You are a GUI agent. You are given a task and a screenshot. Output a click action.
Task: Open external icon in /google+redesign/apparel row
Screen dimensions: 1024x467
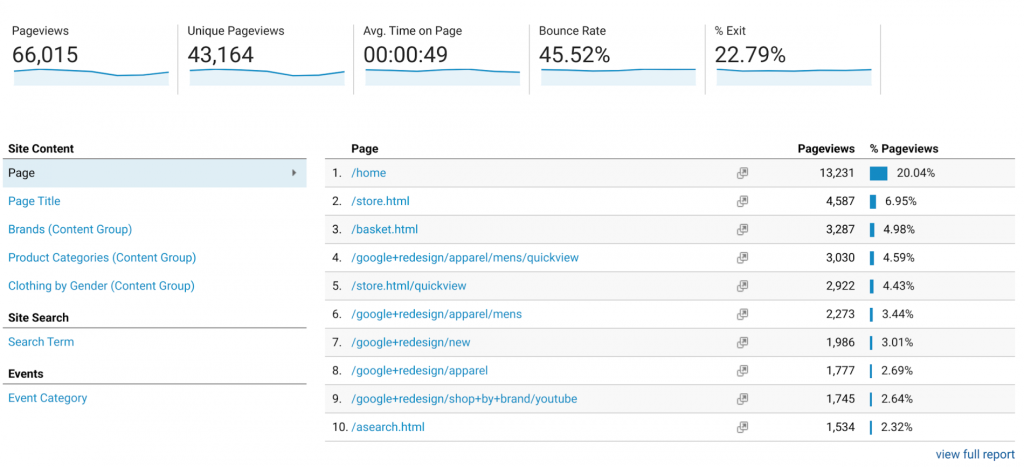coord(742,370)
